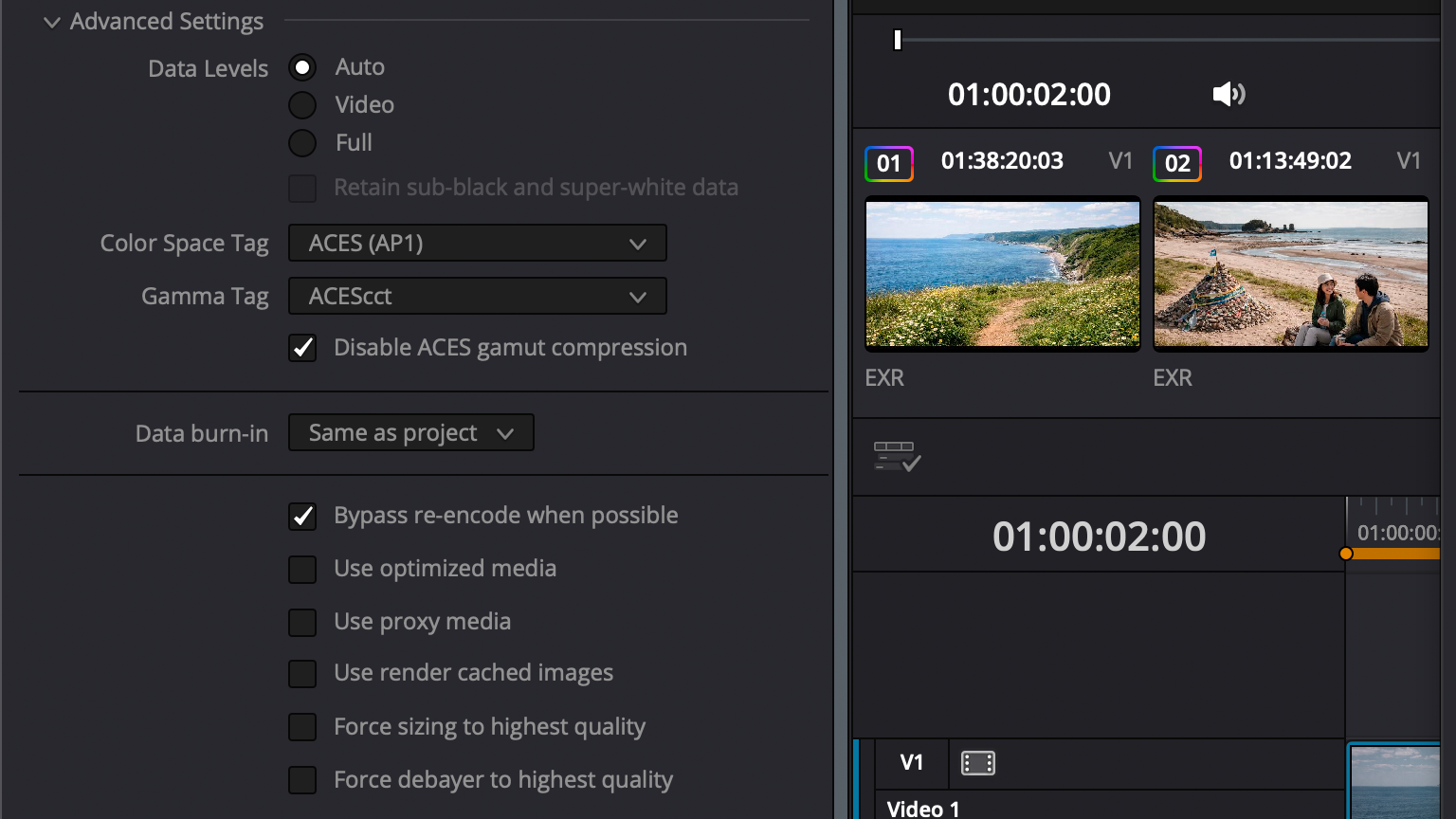Open the Color Space Tag dropdown
The width and height of the screenshot is (1456, 819).
[477, 243]
